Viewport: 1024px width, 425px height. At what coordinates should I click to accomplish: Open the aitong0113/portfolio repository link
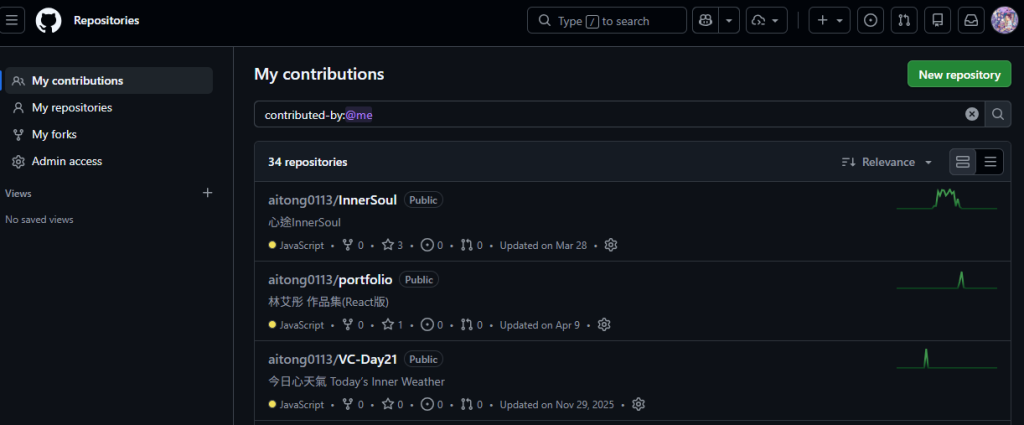pos(330,279)
